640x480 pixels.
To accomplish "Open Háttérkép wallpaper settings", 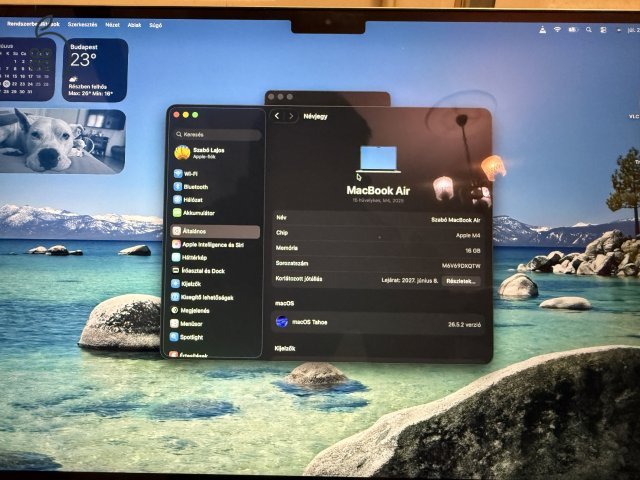I will click(189, 258).
